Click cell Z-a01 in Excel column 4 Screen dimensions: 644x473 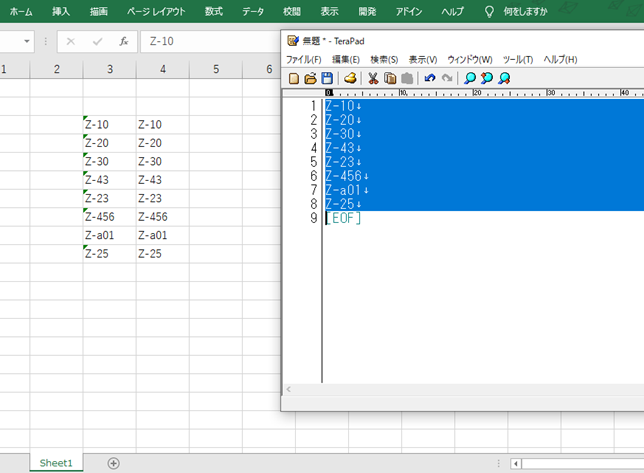(x=163, y=235)
